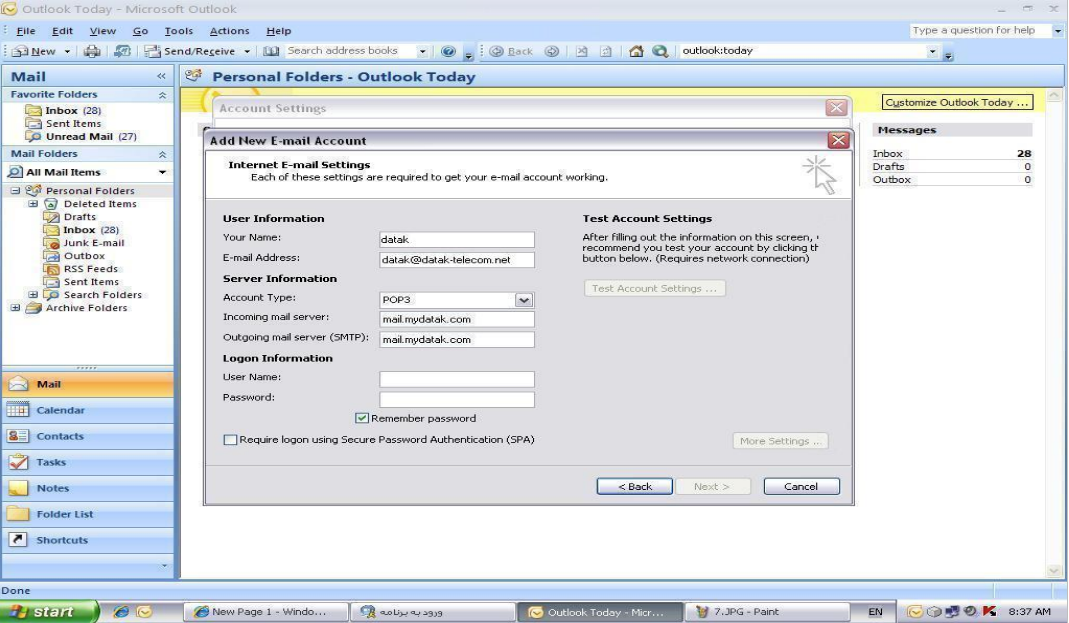Click the New mail toolbar button
Viewport: 1069px width, 623px height.
click(x=34, y=51)
